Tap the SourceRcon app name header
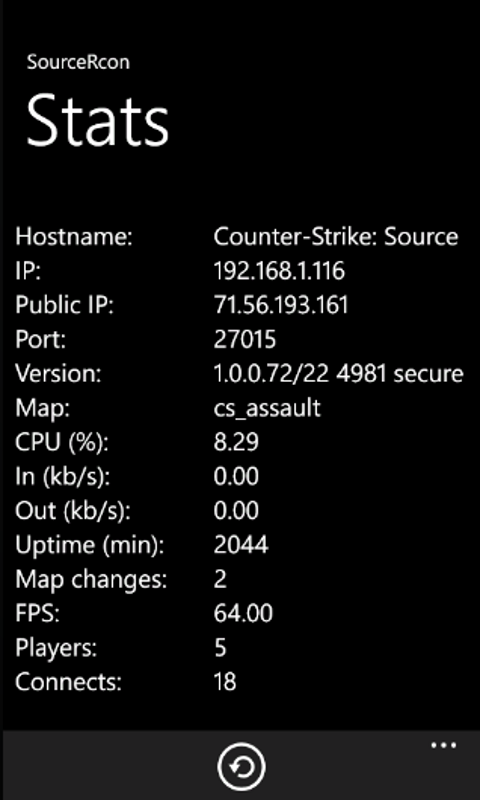480x800 pixels. [x=78, y=62]
